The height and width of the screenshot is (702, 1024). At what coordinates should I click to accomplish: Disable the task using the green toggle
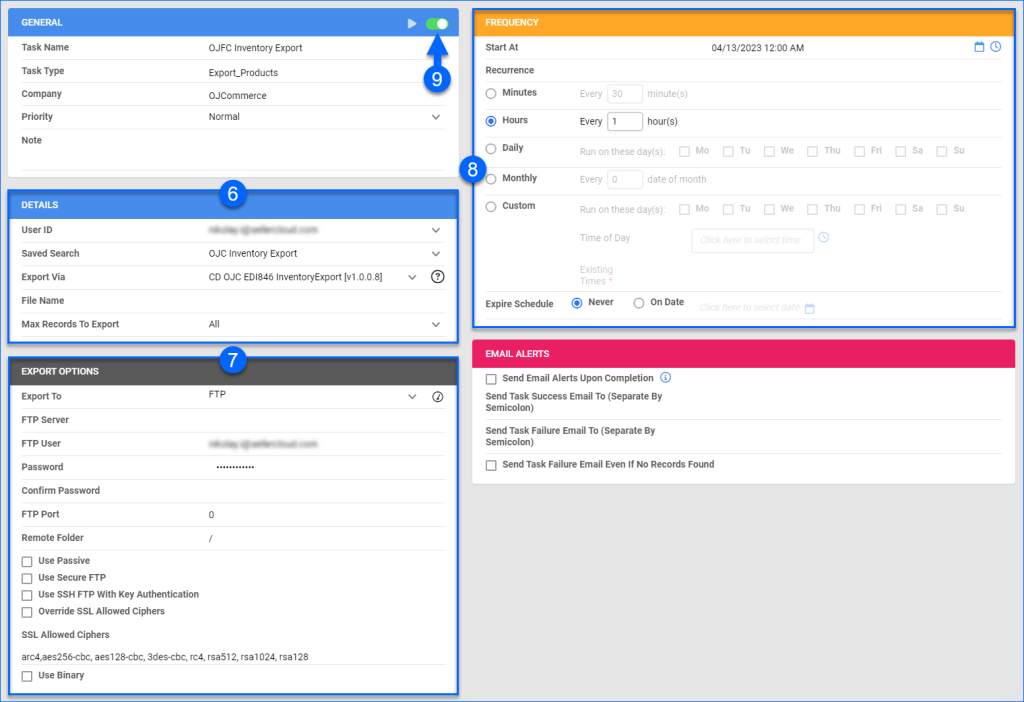pyautogui.click(x=438, y=22)
